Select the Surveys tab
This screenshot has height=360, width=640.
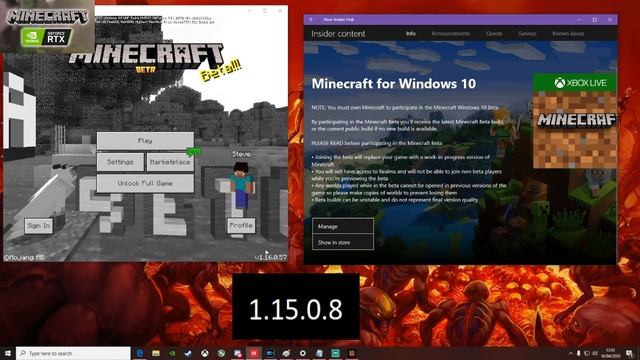(527, 34)
